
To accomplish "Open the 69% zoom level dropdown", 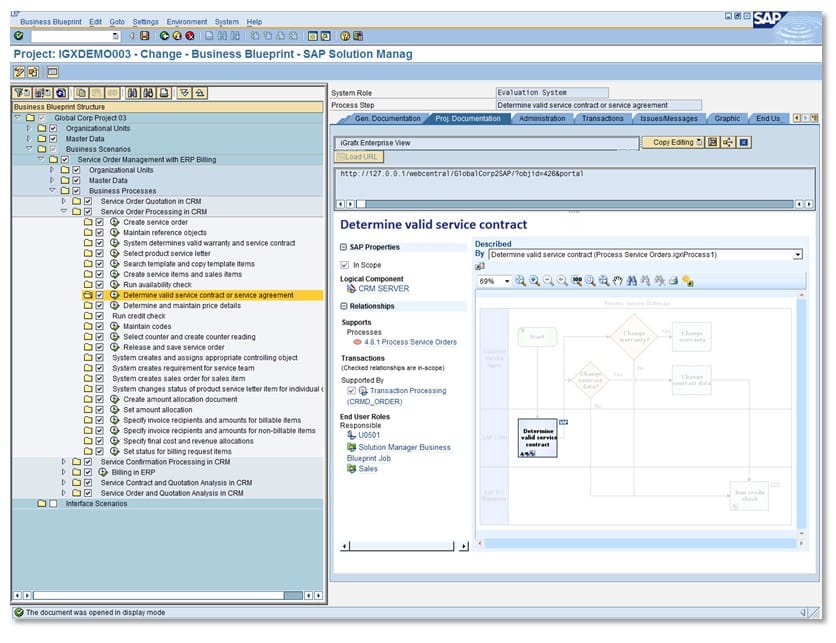I will (507, 281).
